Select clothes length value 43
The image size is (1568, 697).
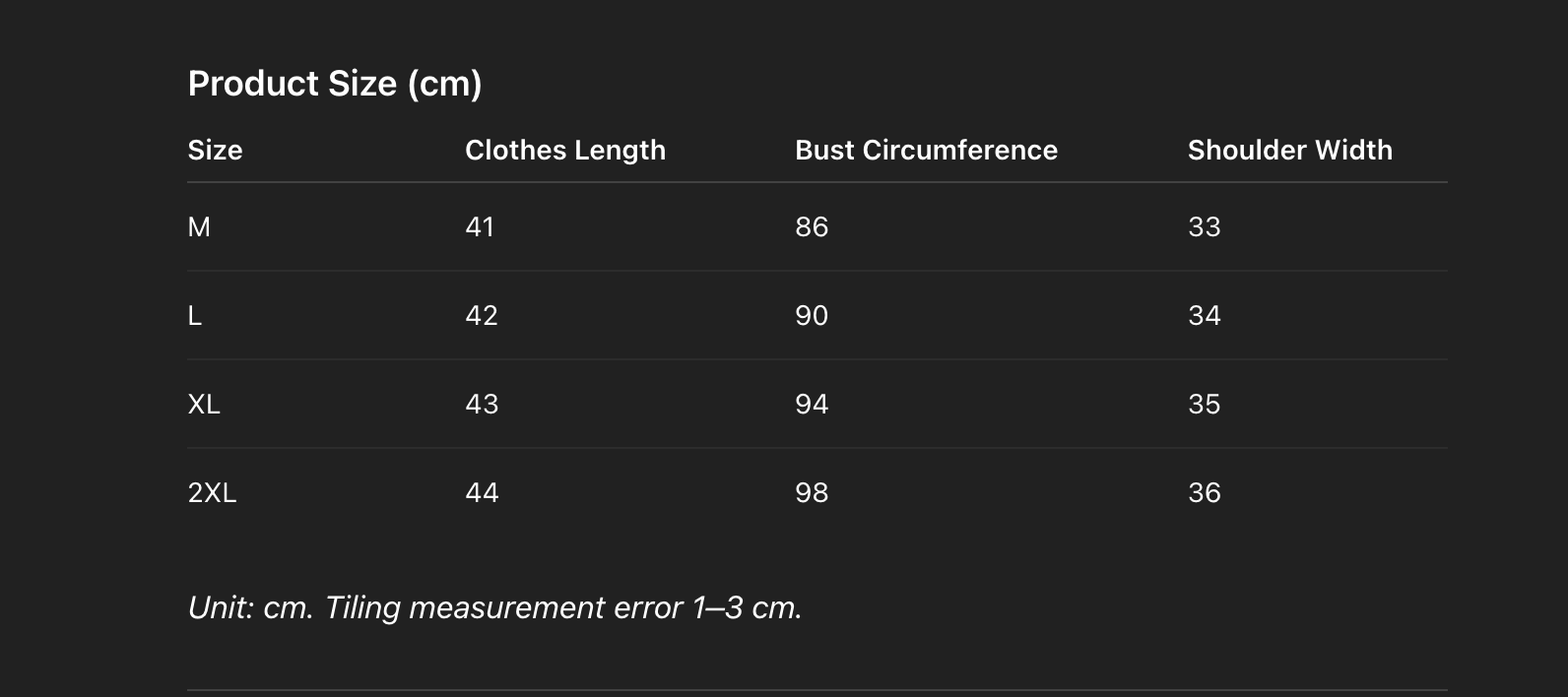pos(482,405)
